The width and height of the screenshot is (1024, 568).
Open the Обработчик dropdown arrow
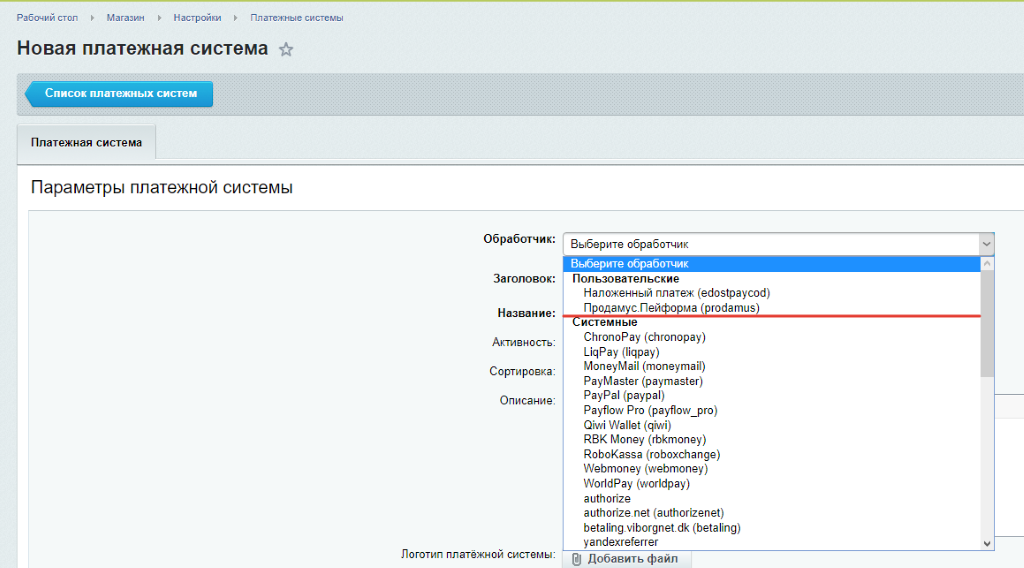click(x=986, y=244)
